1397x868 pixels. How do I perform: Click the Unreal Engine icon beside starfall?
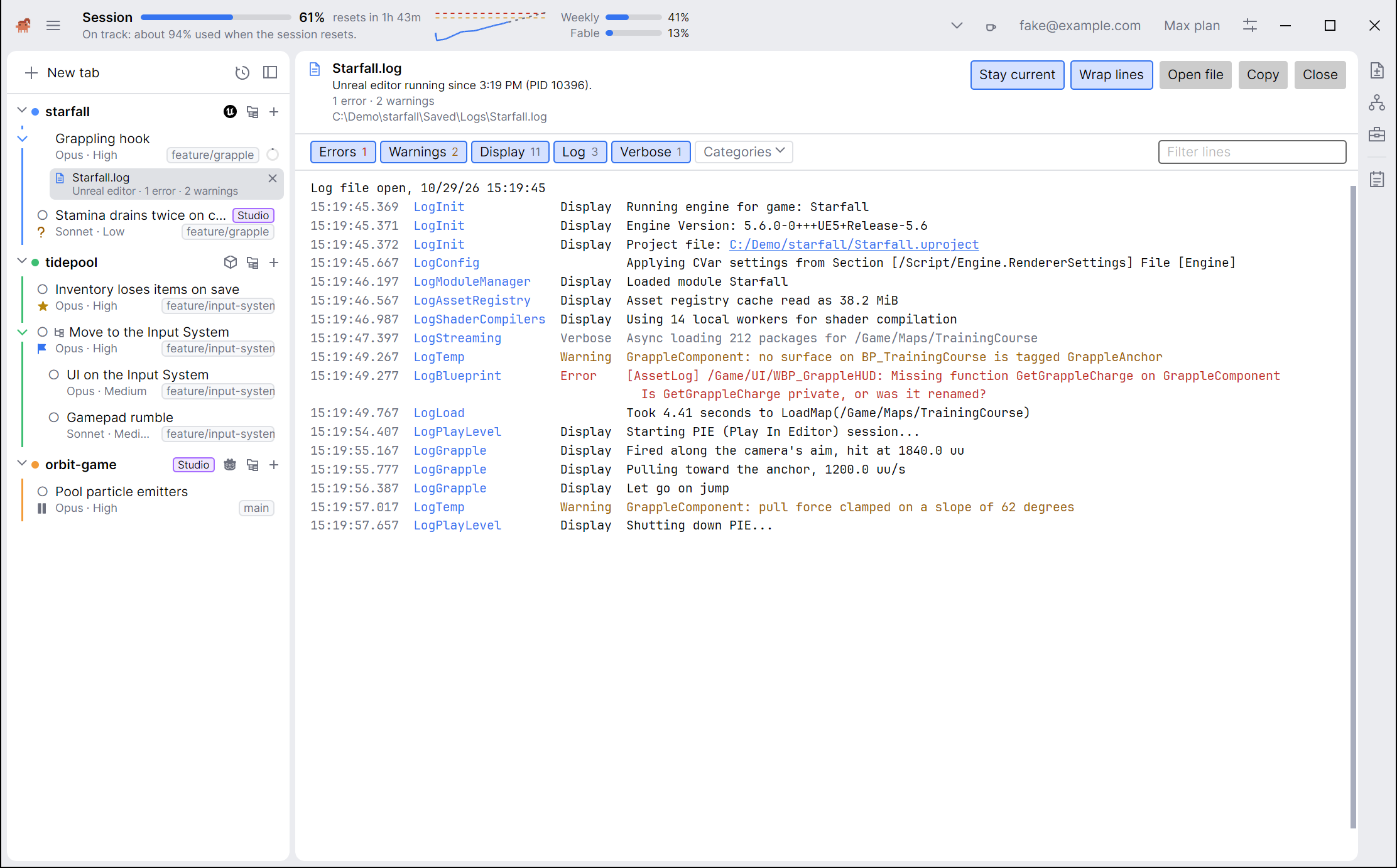231,112
